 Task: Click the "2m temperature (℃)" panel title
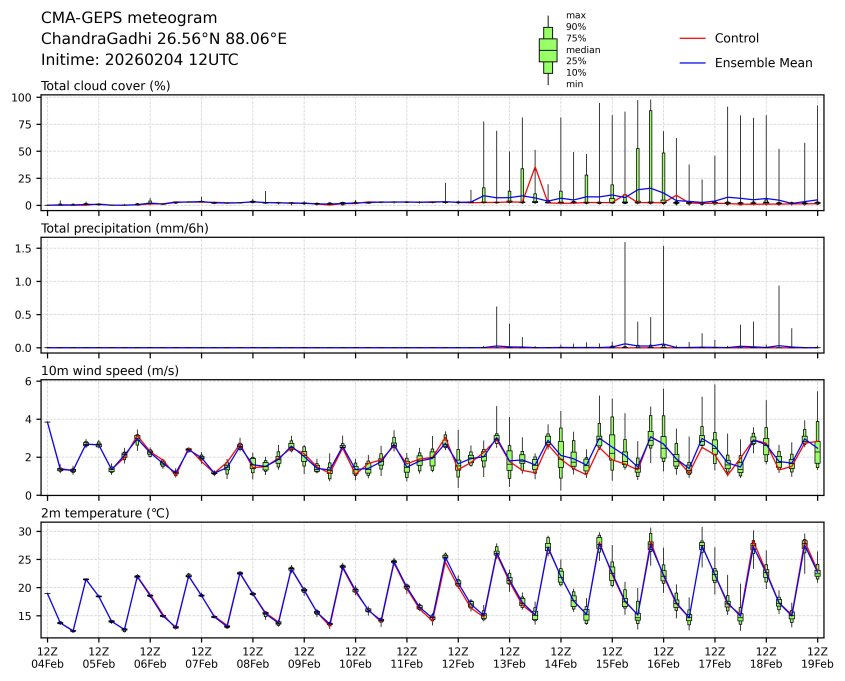point(103,513)
